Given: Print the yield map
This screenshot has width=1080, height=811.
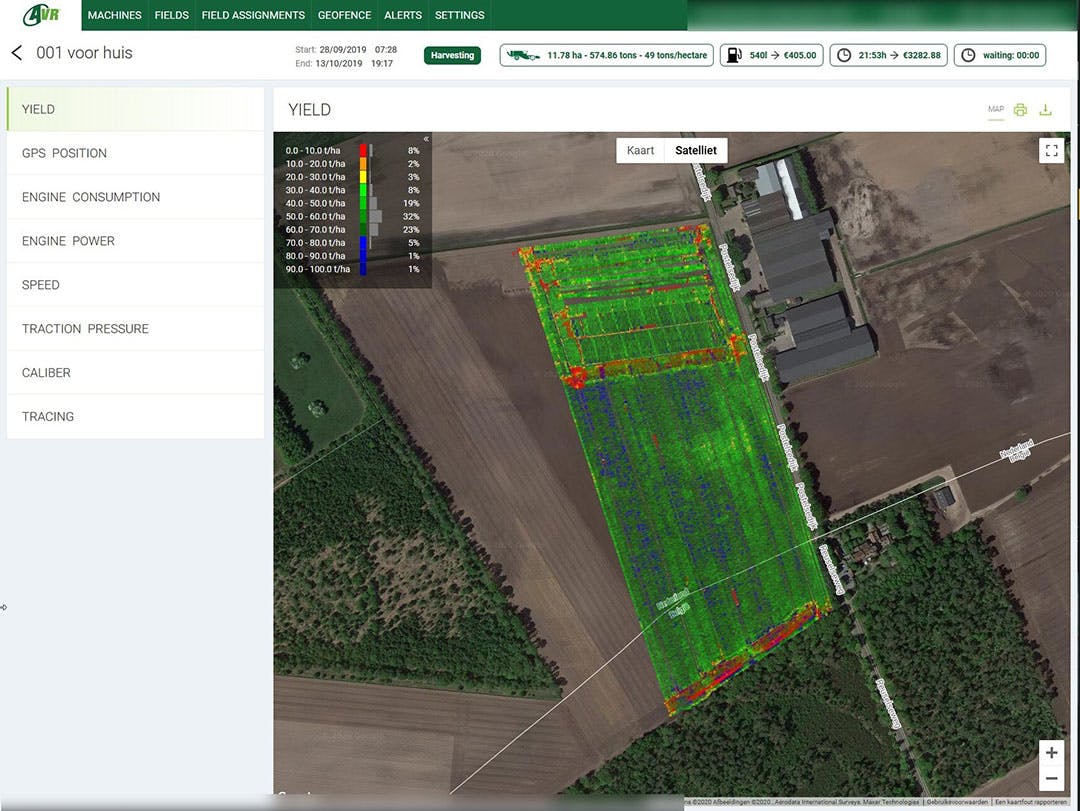Looking at the screenshot, I should point(1020,110).
